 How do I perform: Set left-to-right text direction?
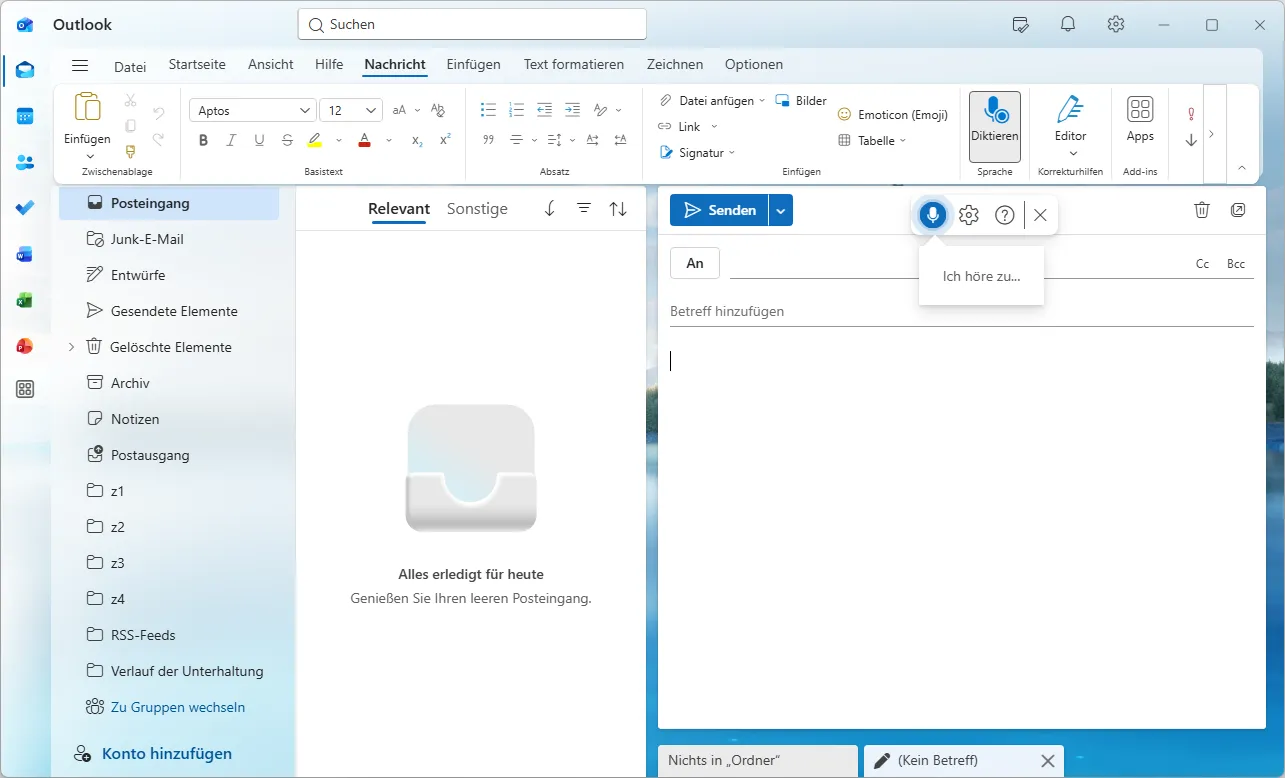tap(593, 140)
